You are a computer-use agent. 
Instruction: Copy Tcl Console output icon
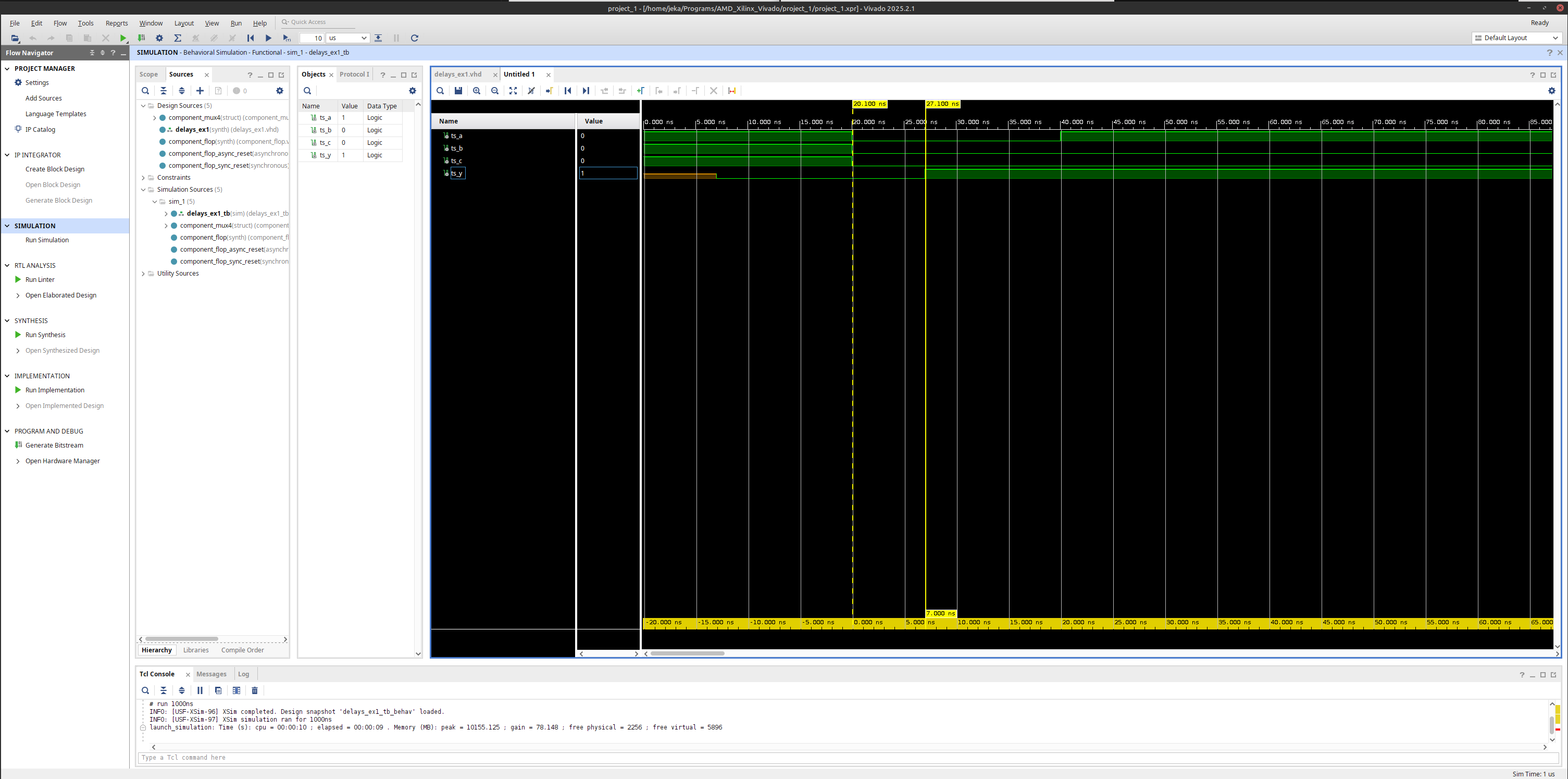(218, 690)
